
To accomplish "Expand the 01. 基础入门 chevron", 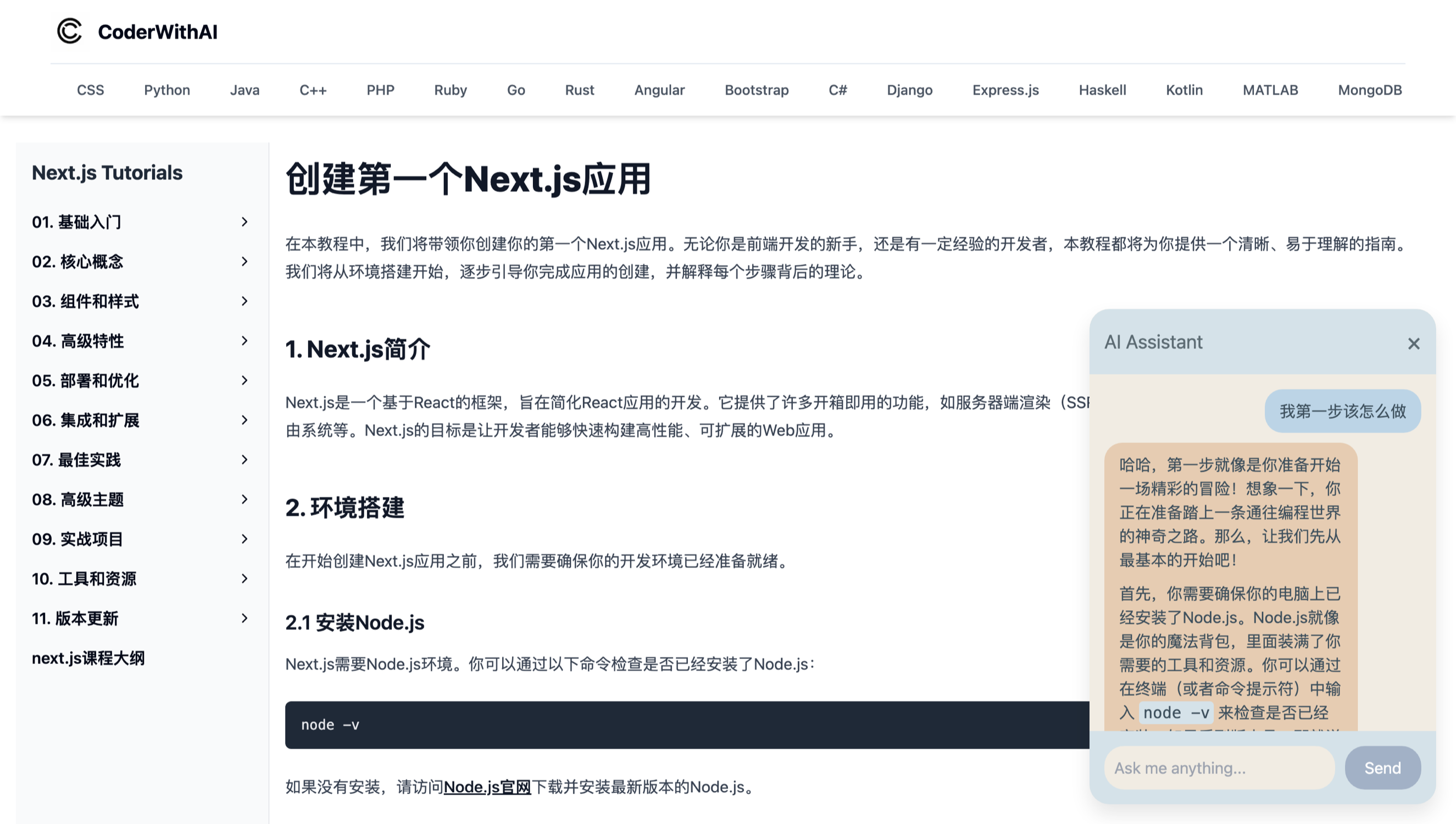I will pos(244,222).
